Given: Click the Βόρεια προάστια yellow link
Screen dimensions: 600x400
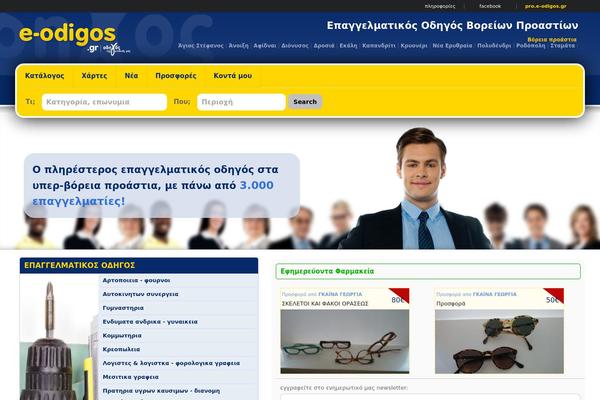Looking at the screenshot, I should tap(552, 39).
